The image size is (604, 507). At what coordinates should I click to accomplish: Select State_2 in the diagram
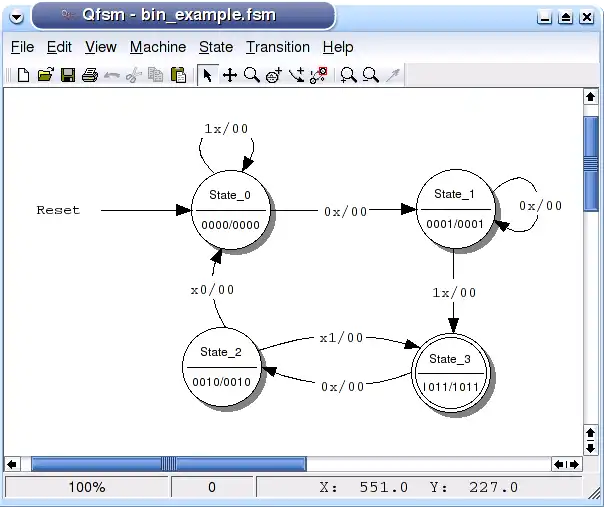(x=221, y=367)
